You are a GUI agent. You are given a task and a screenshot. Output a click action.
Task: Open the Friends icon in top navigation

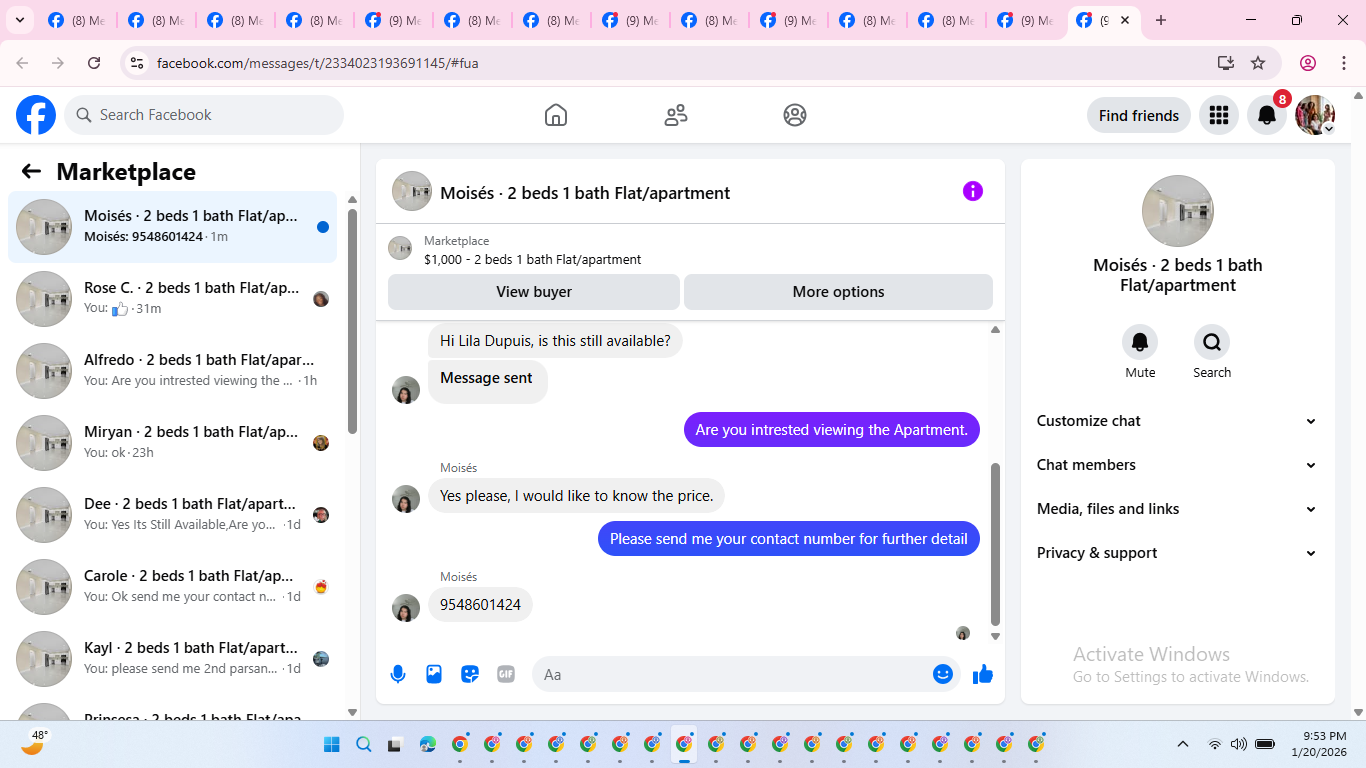pyautogui.click(x=676, y=115)
